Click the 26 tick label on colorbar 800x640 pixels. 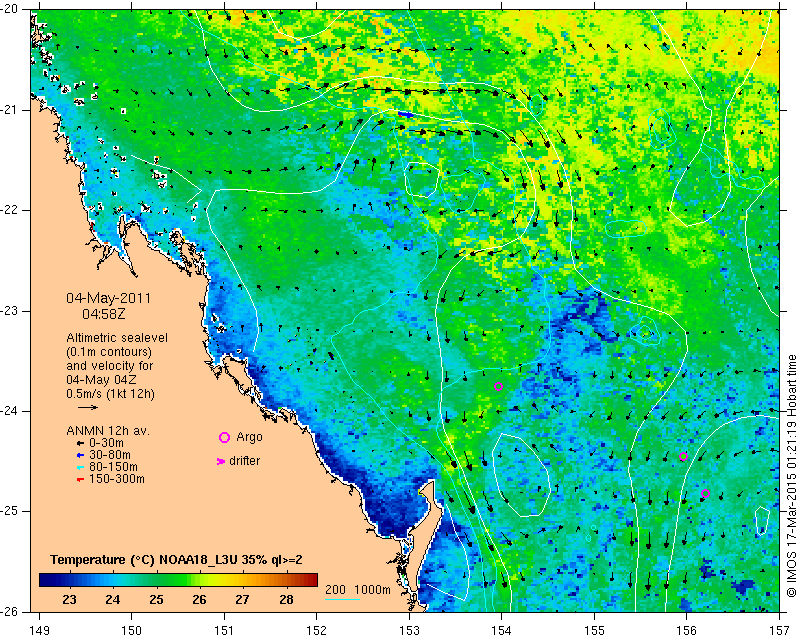(199, 600)
